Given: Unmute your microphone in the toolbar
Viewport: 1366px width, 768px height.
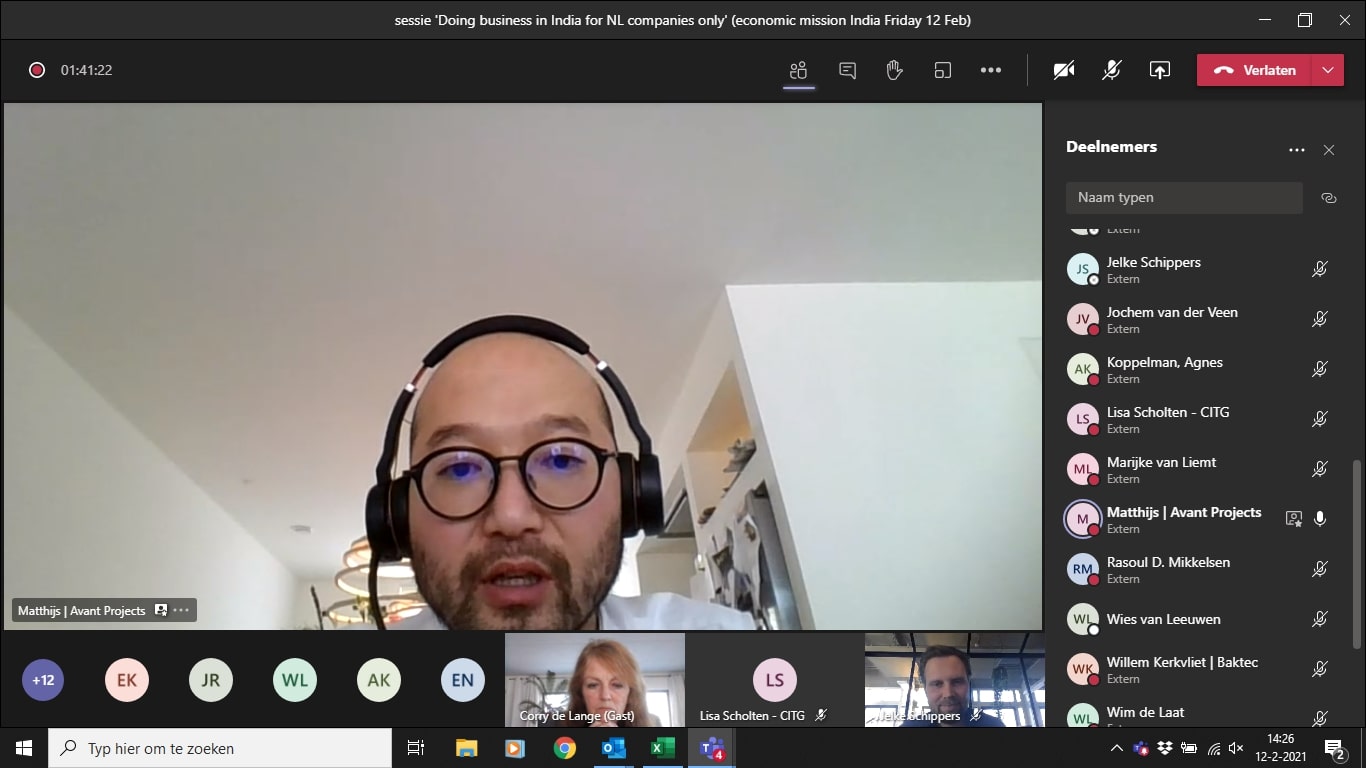Looking at the screenshot, I should (x=1111, y=70).
